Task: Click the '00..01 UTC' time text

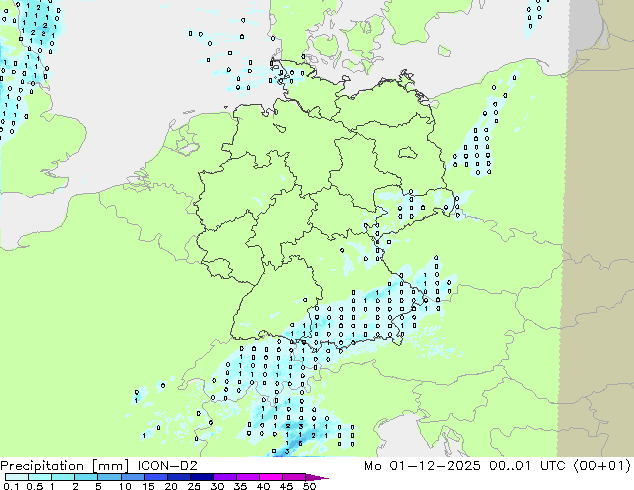Action: 526,466
